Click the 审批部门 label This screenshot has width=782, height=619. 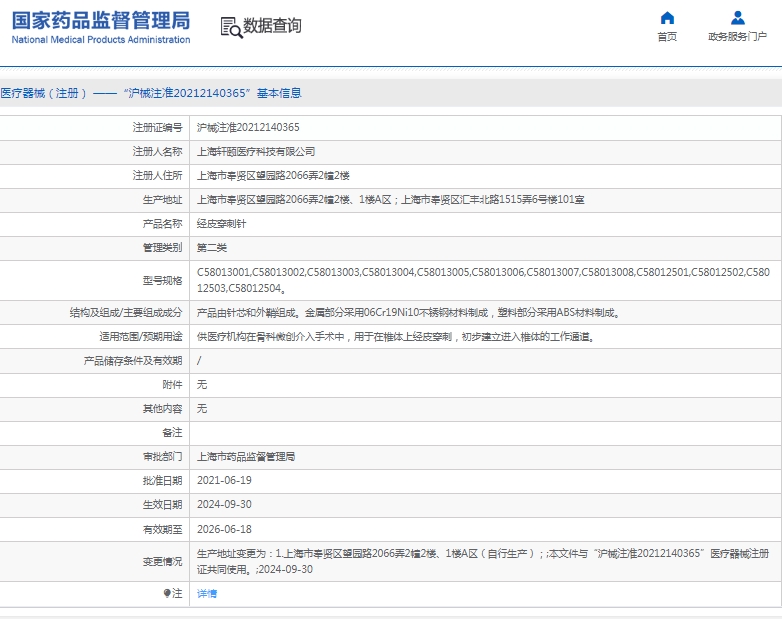click(x=163, y=457)
